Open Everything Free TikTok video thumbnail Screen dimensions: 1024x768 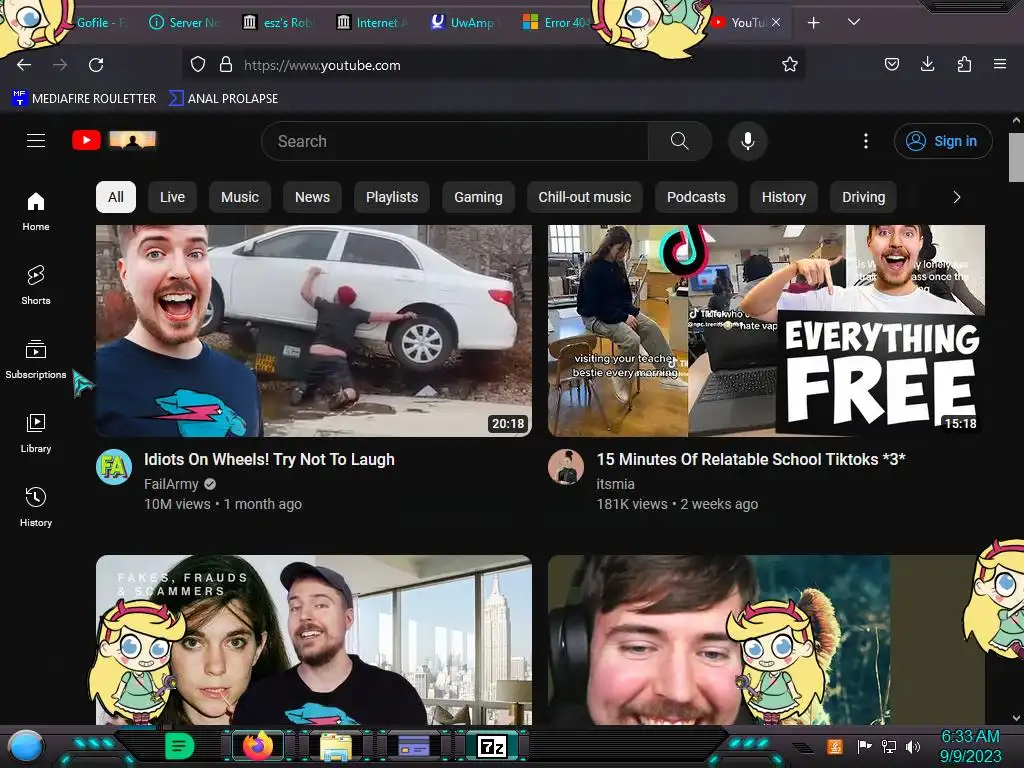coord(766,330)
